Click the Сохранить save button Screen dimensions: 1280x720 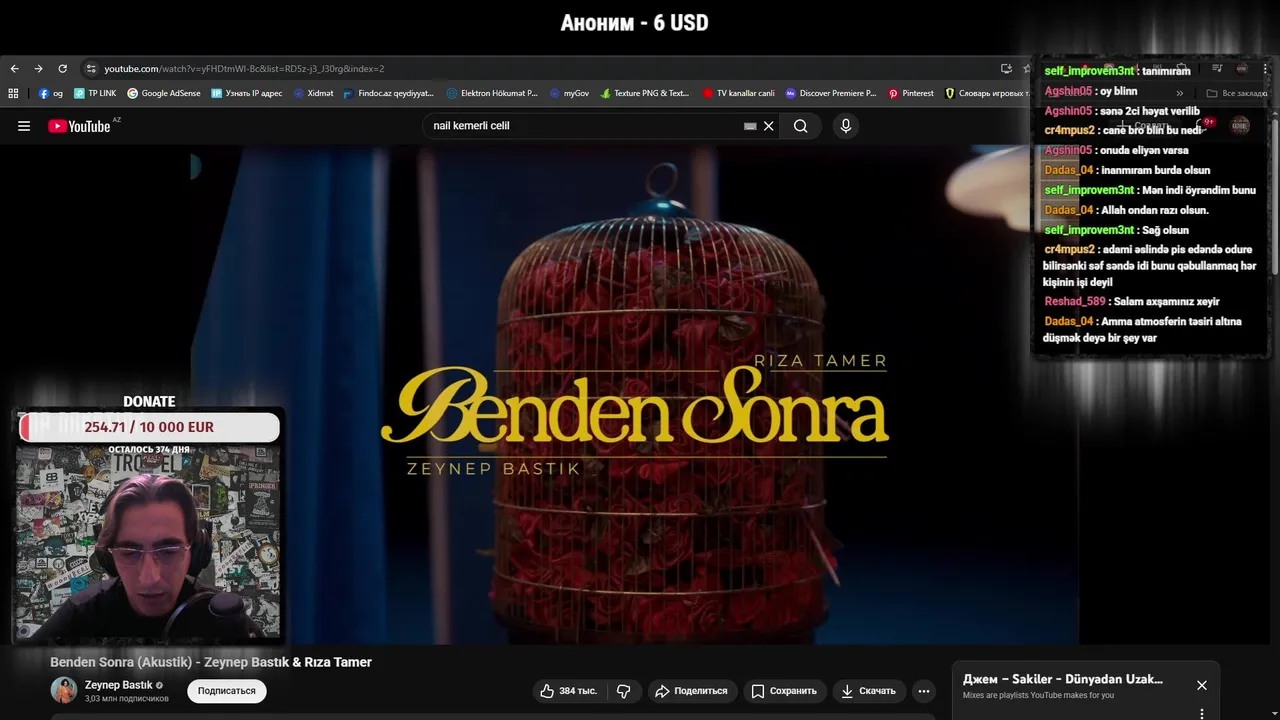(x=784, y=691)
